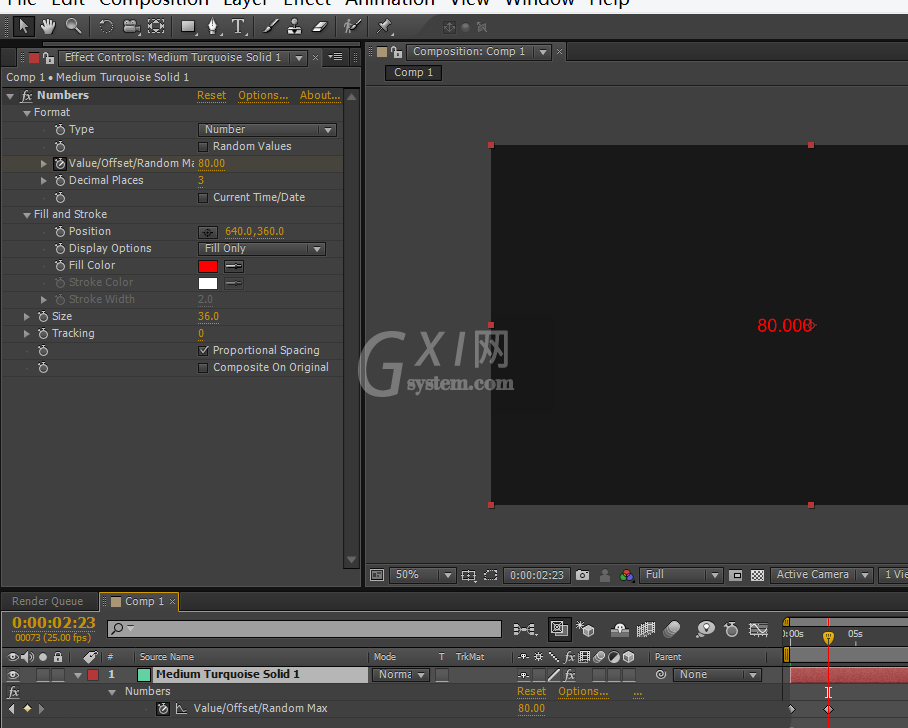
Task: Expand the Decimal Places property
Action: (43, 181)
